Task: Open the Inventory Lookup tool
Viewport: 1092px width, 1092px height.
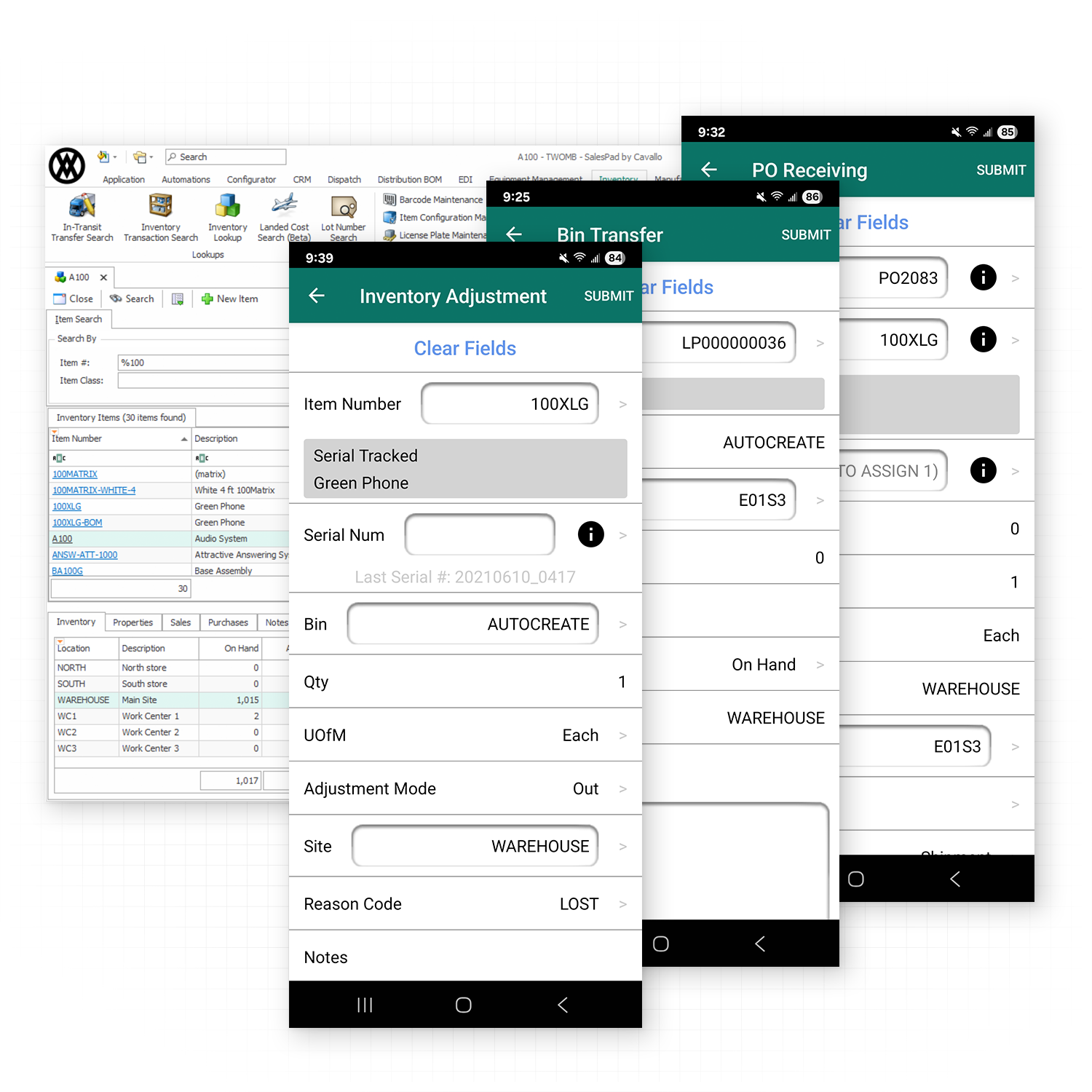Action: tap(227, 217)
